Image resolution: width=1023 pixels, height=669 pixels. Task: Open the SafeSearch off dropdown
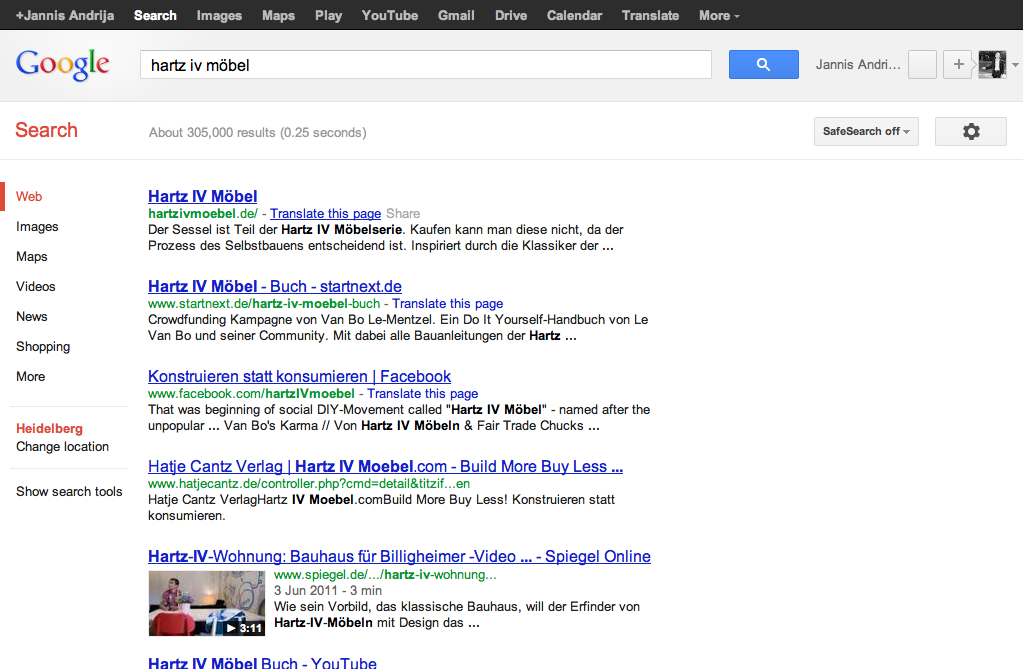pos(866,131)
